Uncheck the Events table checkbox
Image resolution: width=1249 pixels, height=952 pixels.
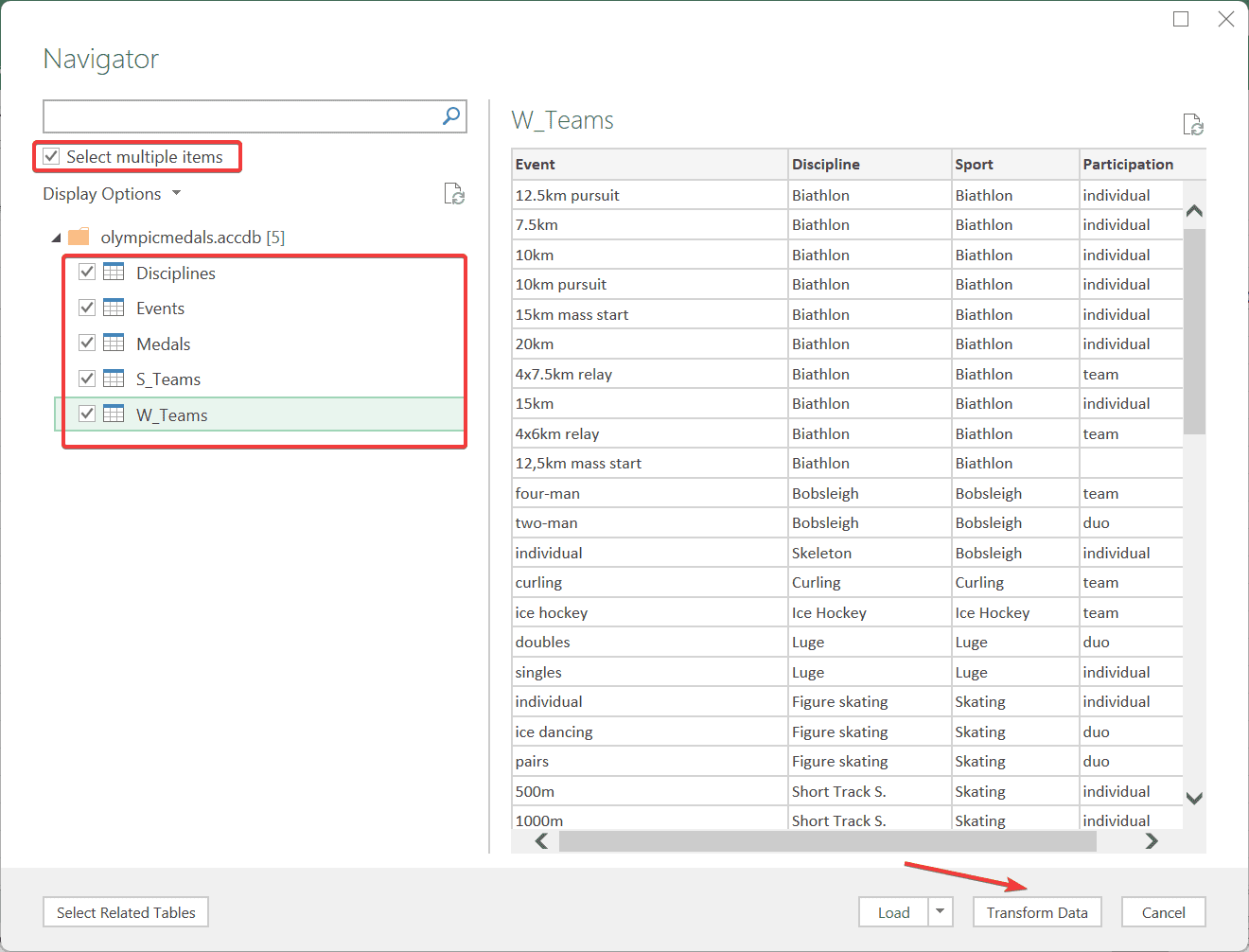coord(87,308)
